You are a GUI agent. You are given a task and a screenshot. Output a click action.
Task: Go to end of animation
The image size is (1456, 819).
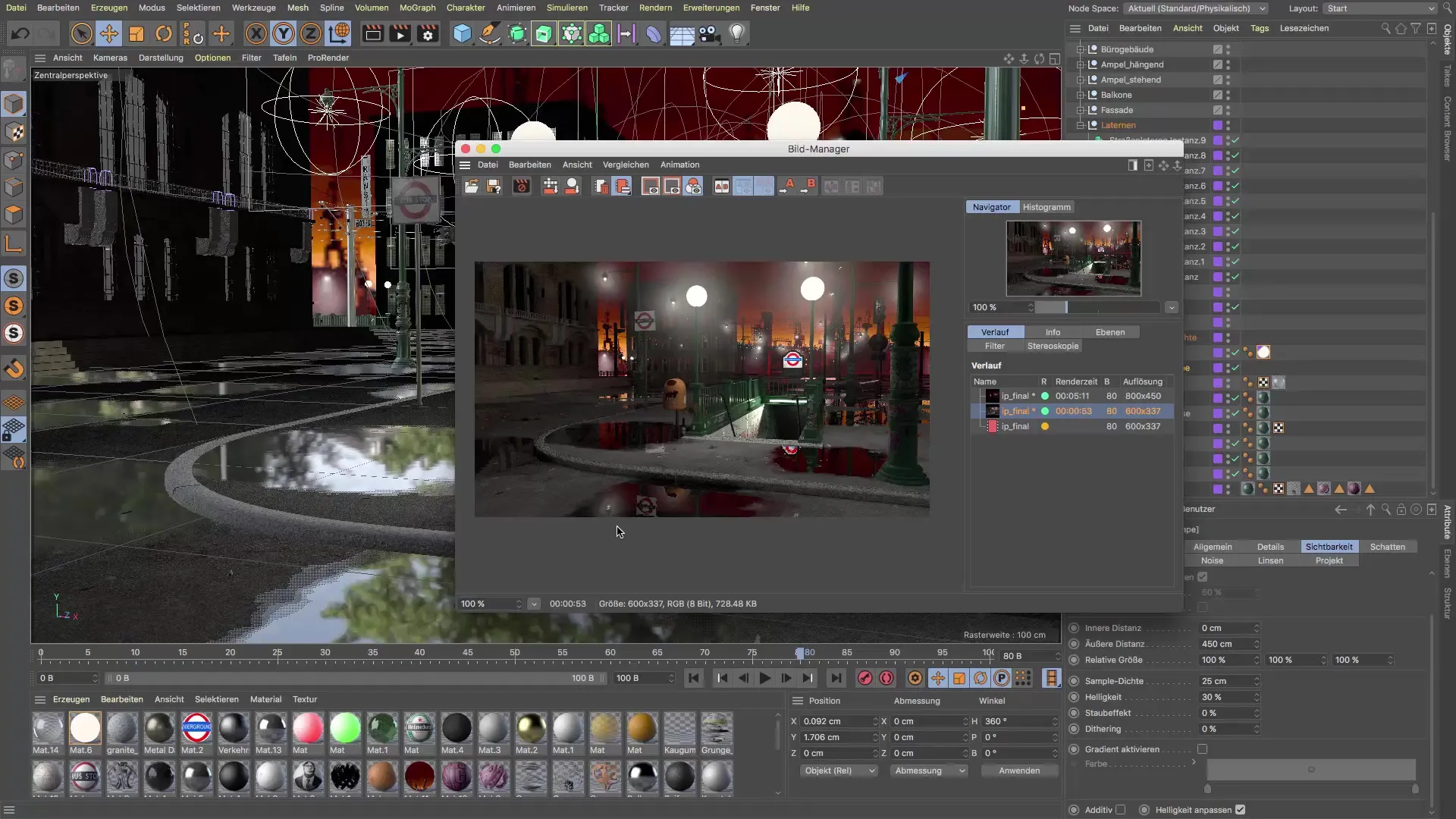(836, 678)
